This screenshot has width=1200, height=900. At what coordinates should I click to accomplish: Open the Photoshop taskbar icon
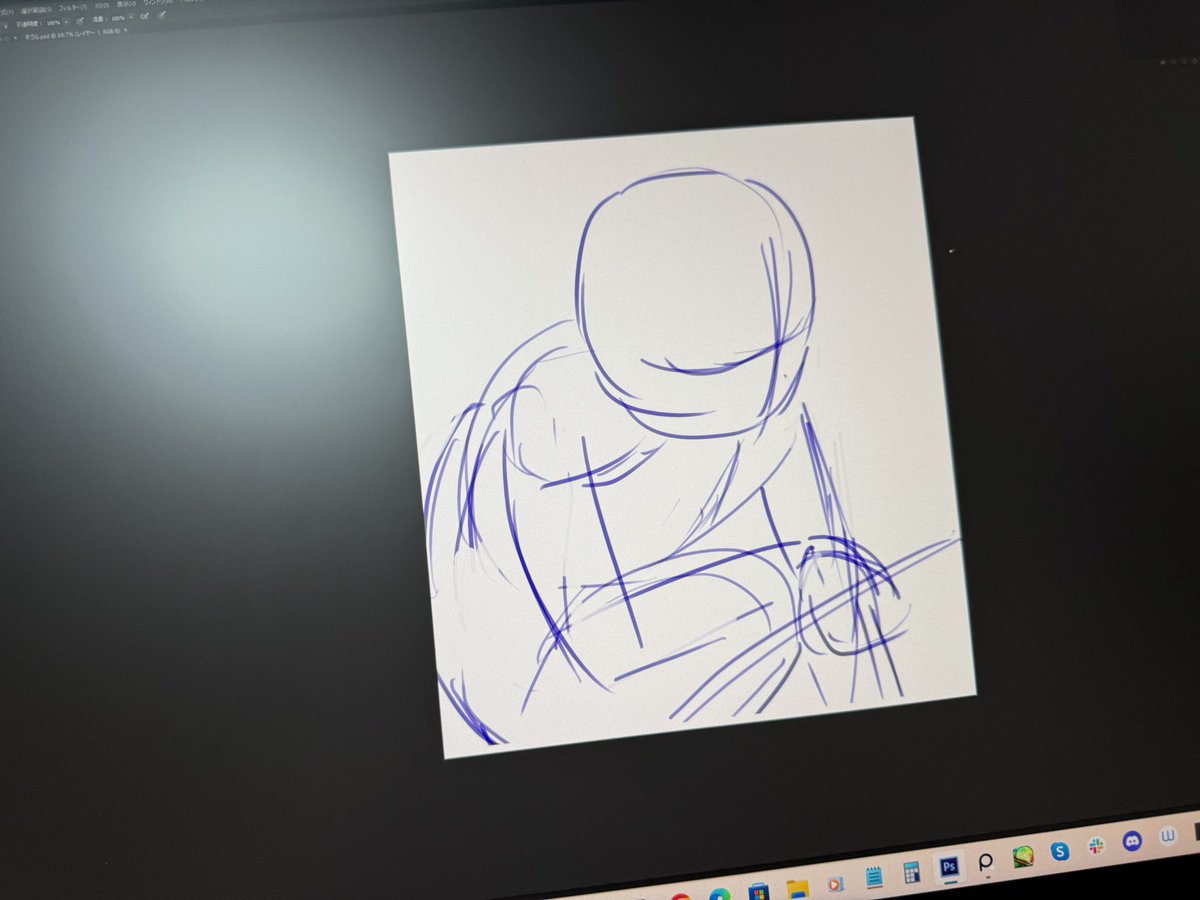click(x=949, y=866)
